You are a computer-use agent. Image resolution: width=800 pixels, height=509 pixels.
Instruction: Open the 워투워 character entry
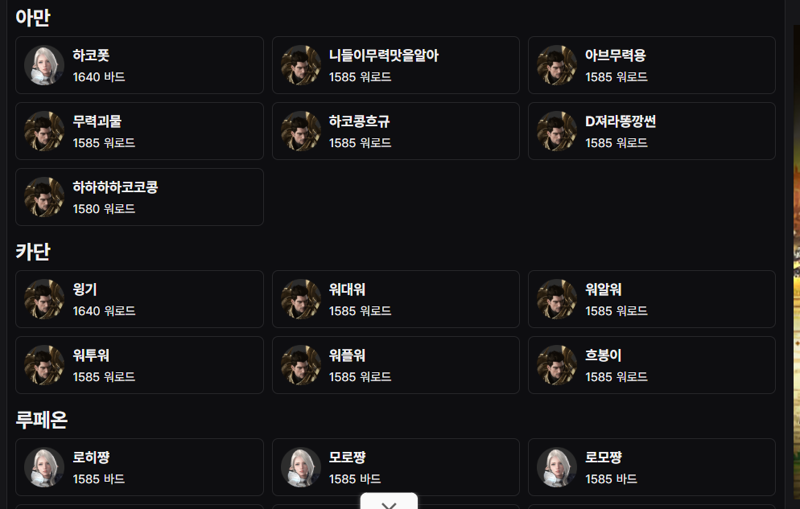tap(139, 365)
